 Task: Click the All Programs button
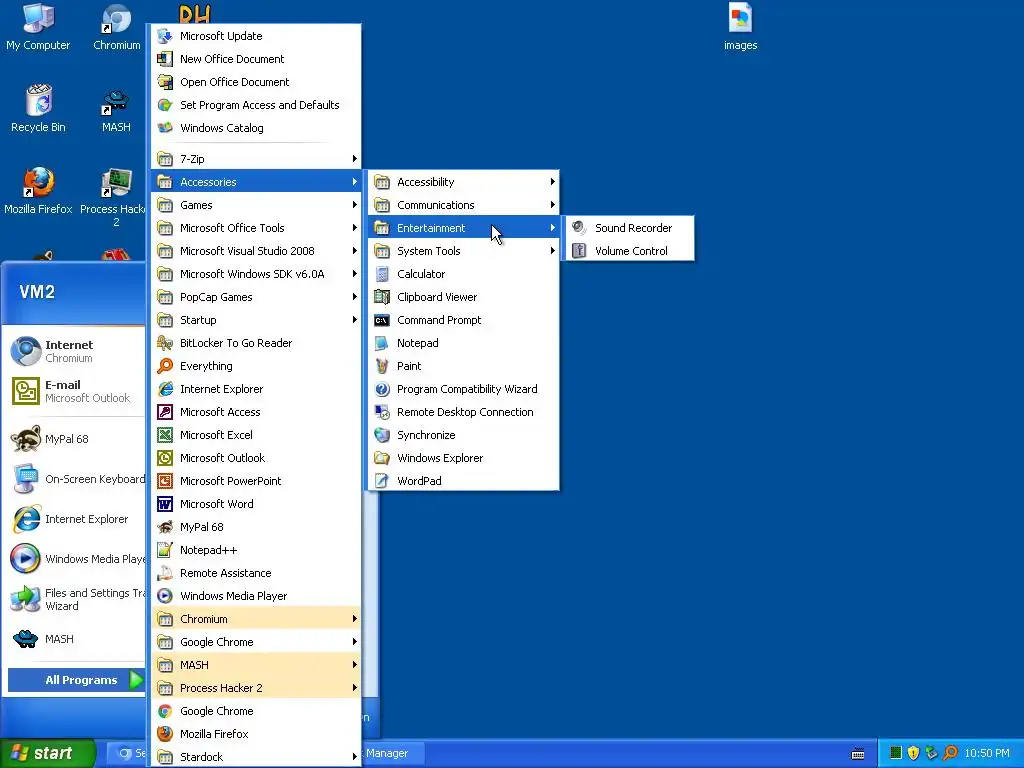(76, 680)
